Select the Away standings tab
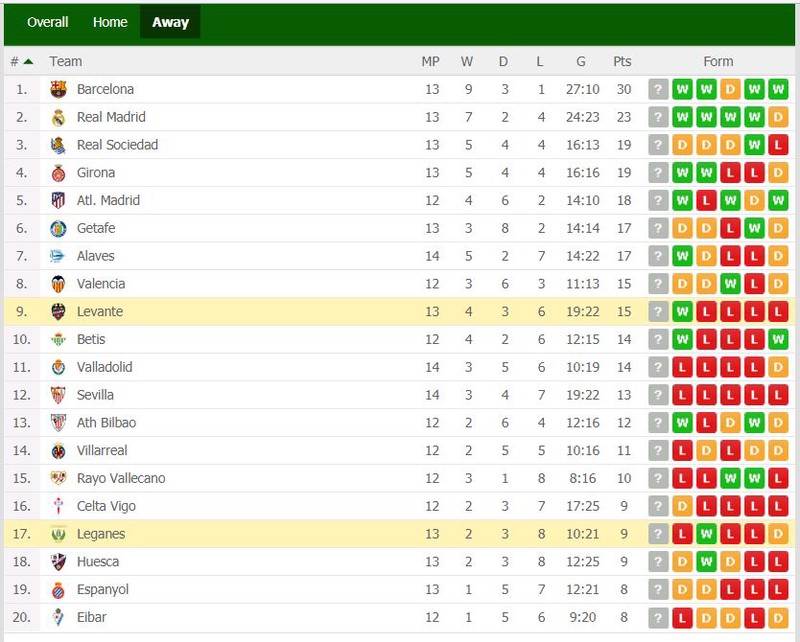 tap(170, 22)
